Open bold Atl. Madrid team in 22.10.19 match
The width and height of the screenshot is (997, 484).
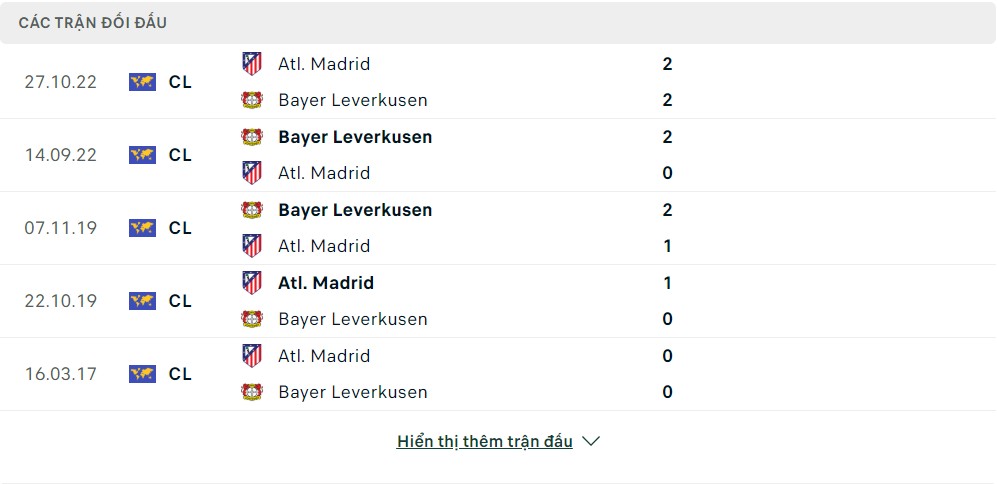326,282
